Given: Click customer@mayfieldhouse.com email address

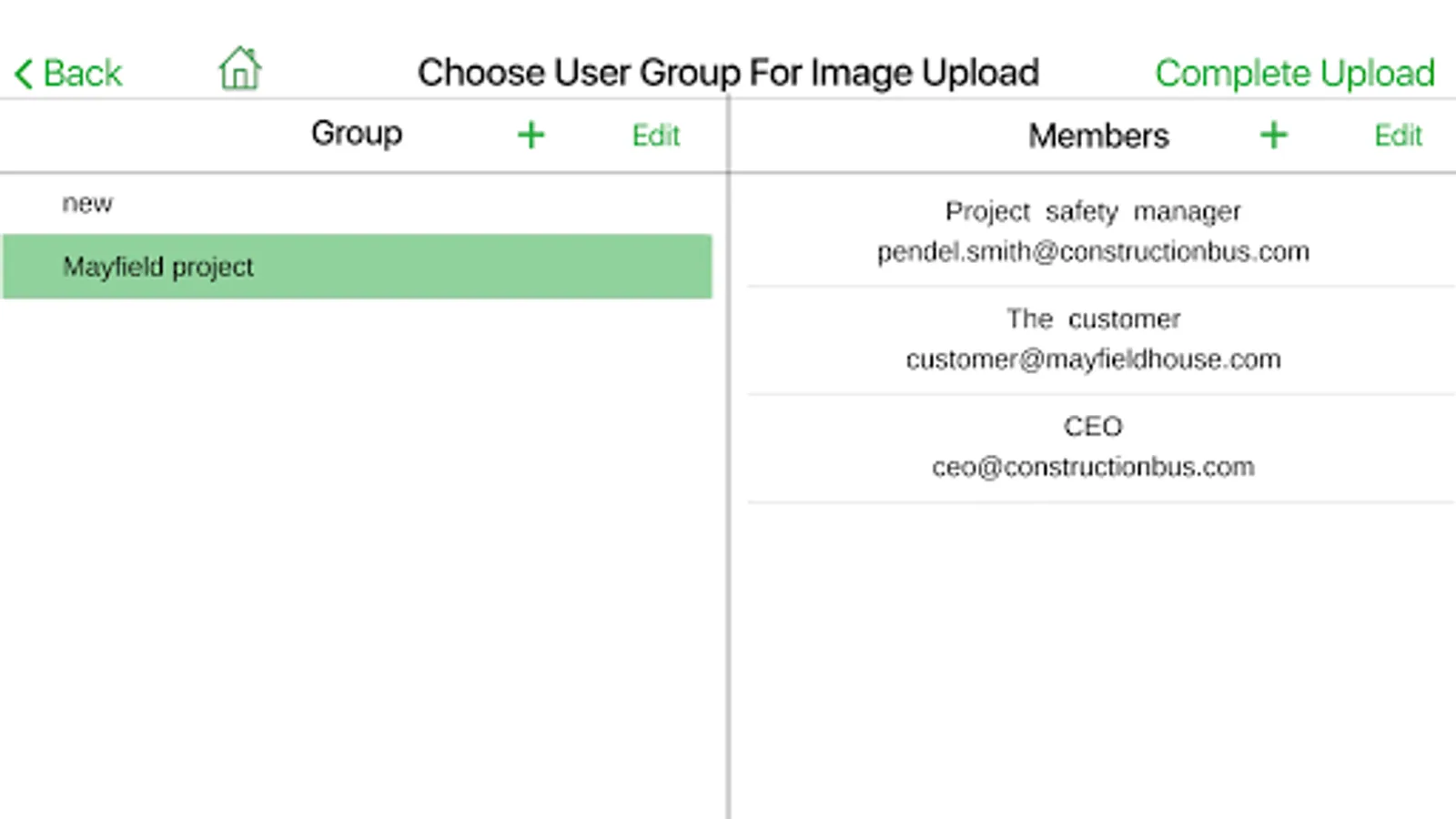Looking at the screenshot, I should 1092,359.
